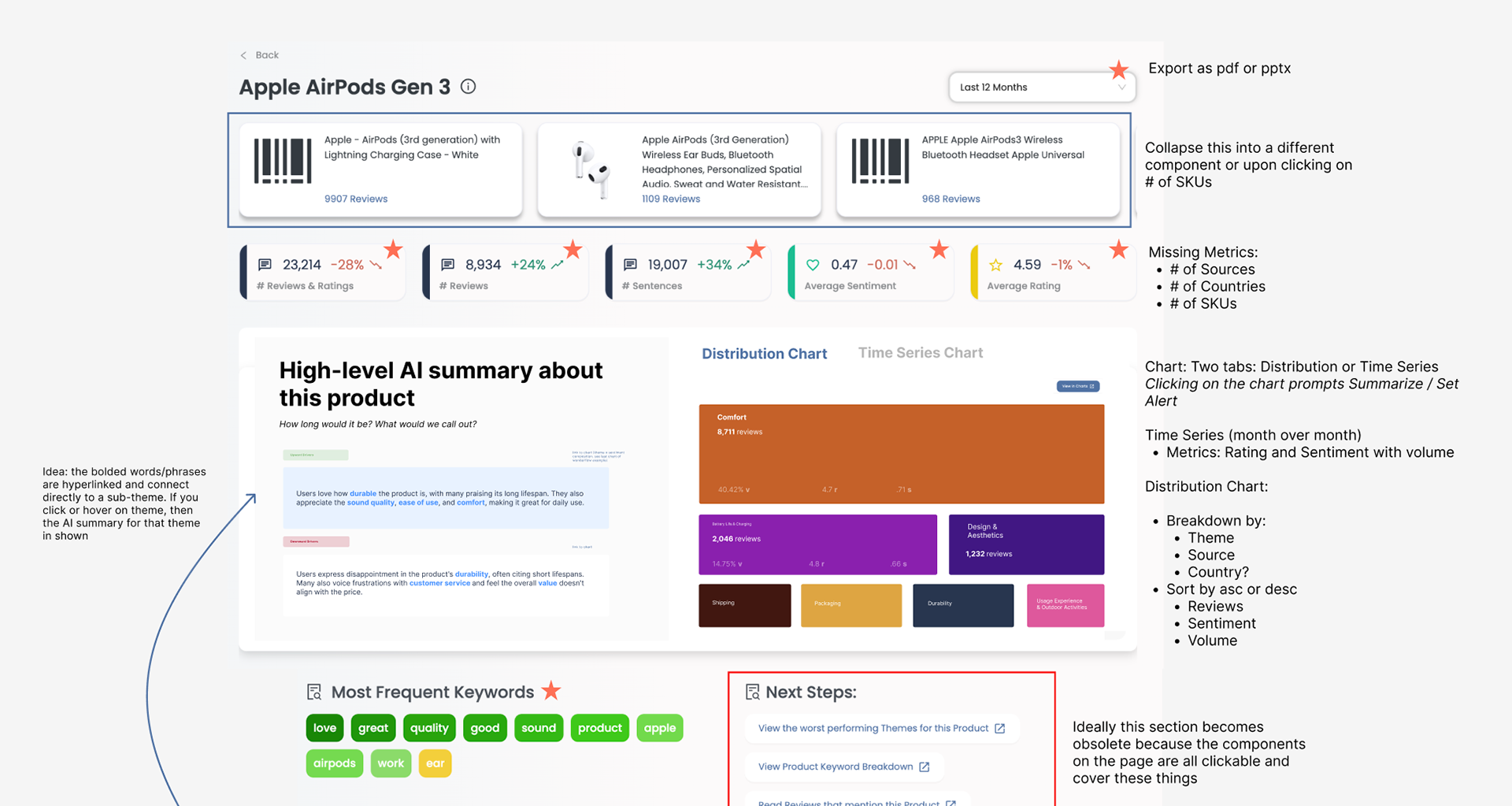Open the Last 12 Months dropdown
The image size is (1512, 806).
point(1042,87)
